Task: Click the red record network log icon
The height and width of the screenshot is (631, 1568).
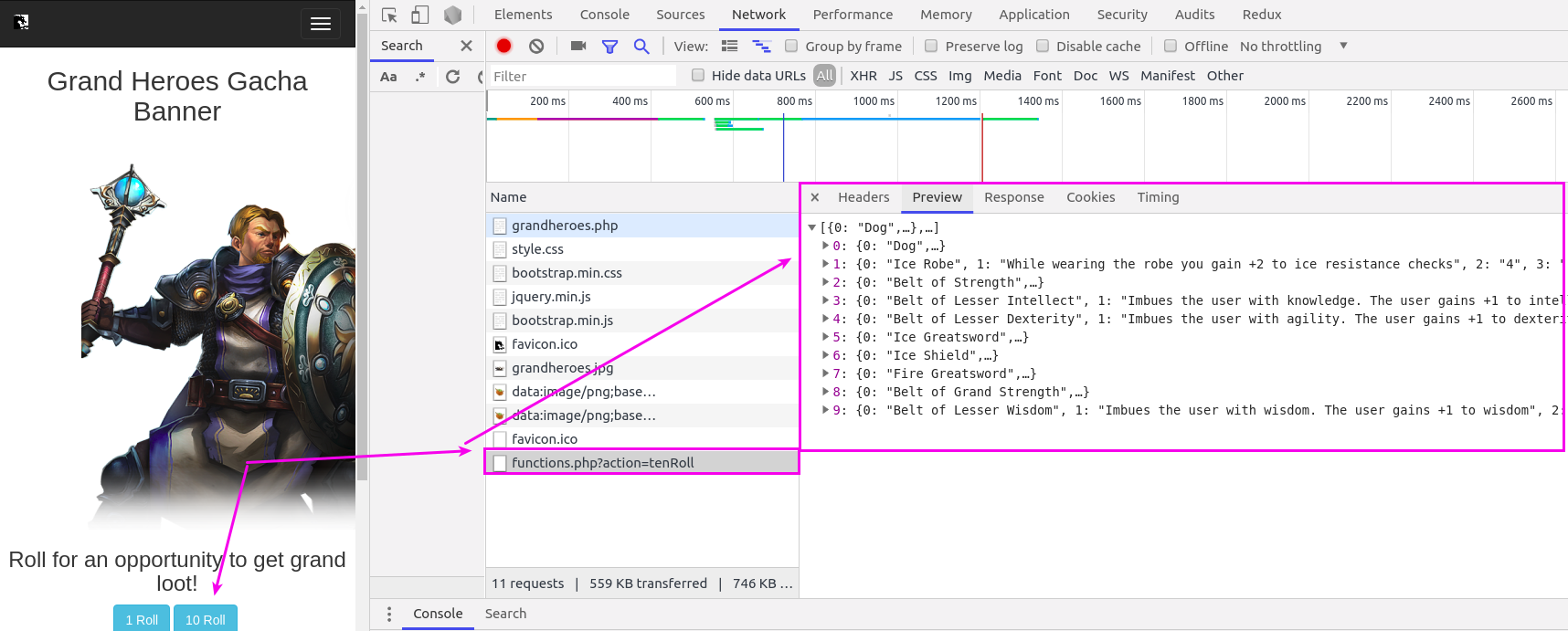Action: tap(503, 46)
